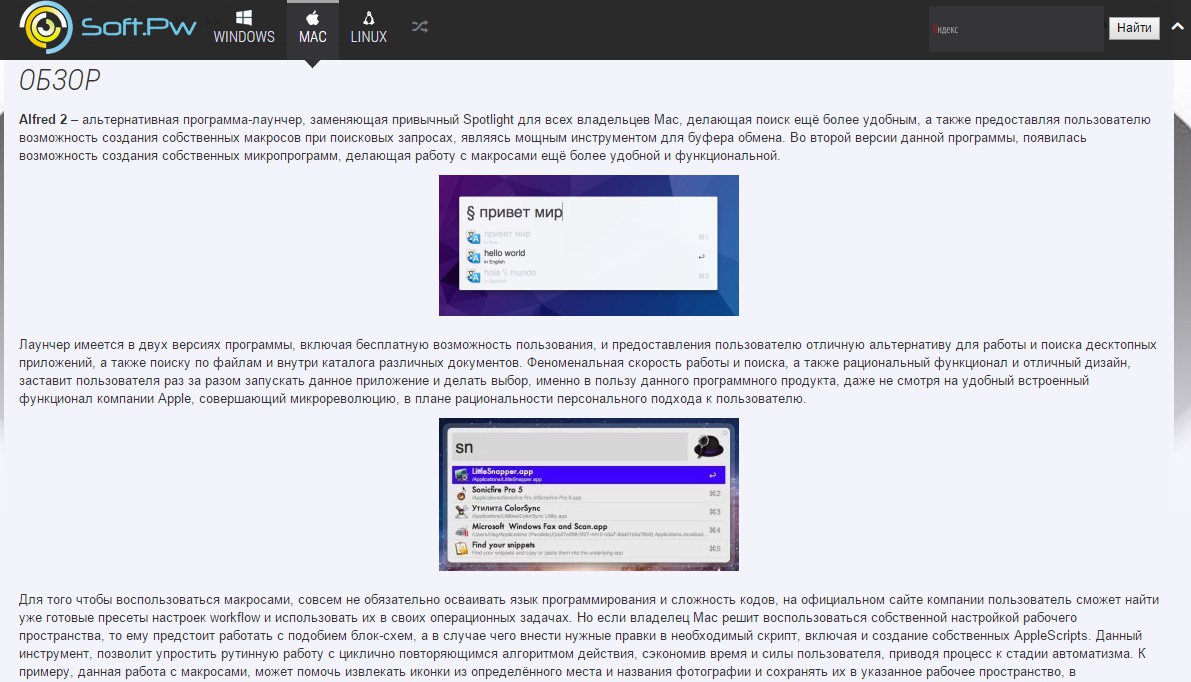
Task: Select the MAC tab
Action: [x=313, y=28]
